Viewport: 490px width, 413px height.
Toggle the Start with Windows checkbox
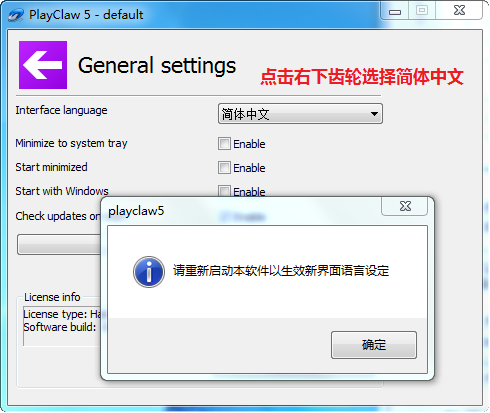224,191
